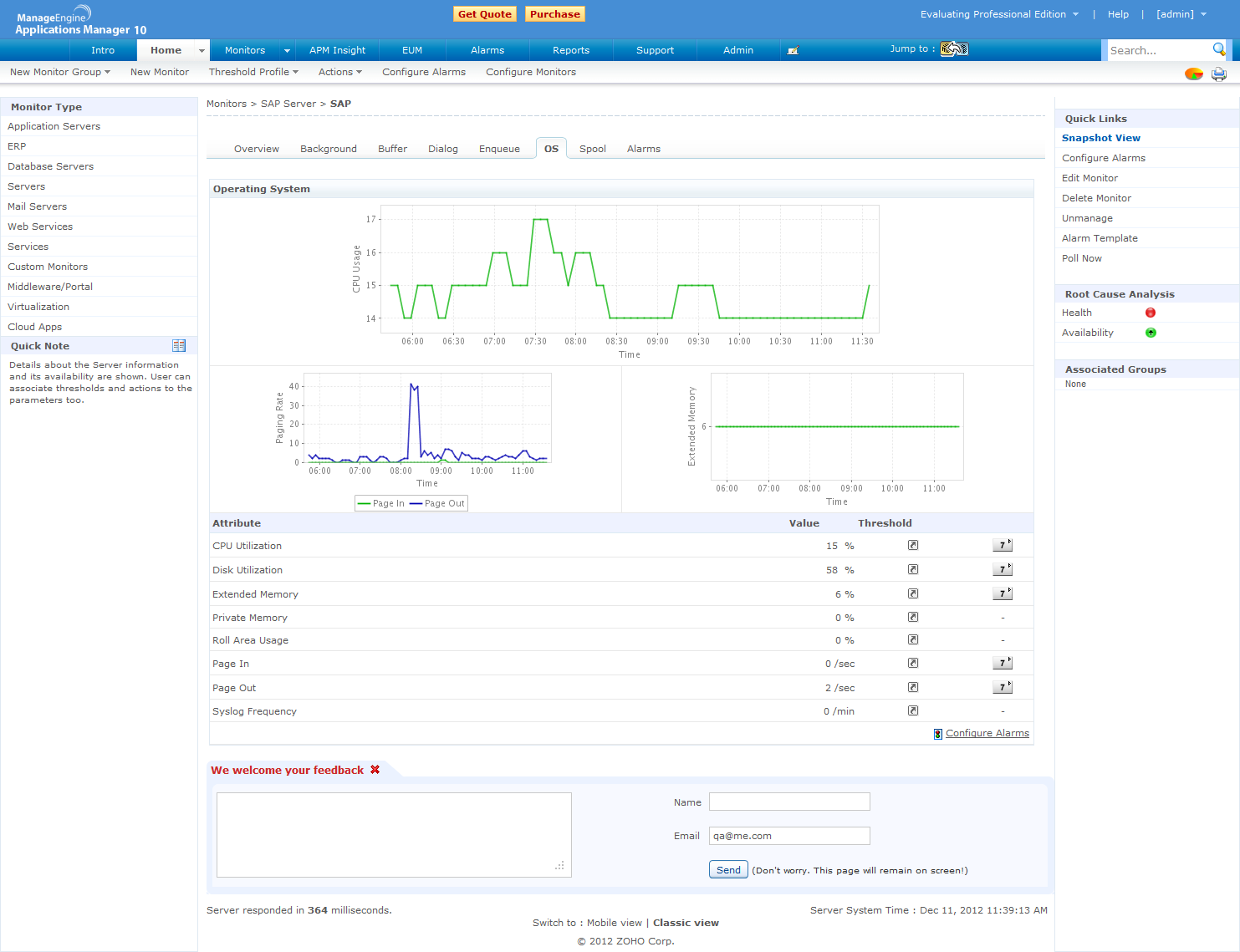Image resolution: width=1240 pixels, height=952 pixels.
Task: Switch to the Buffer tab
Action: tap(392, 149)
